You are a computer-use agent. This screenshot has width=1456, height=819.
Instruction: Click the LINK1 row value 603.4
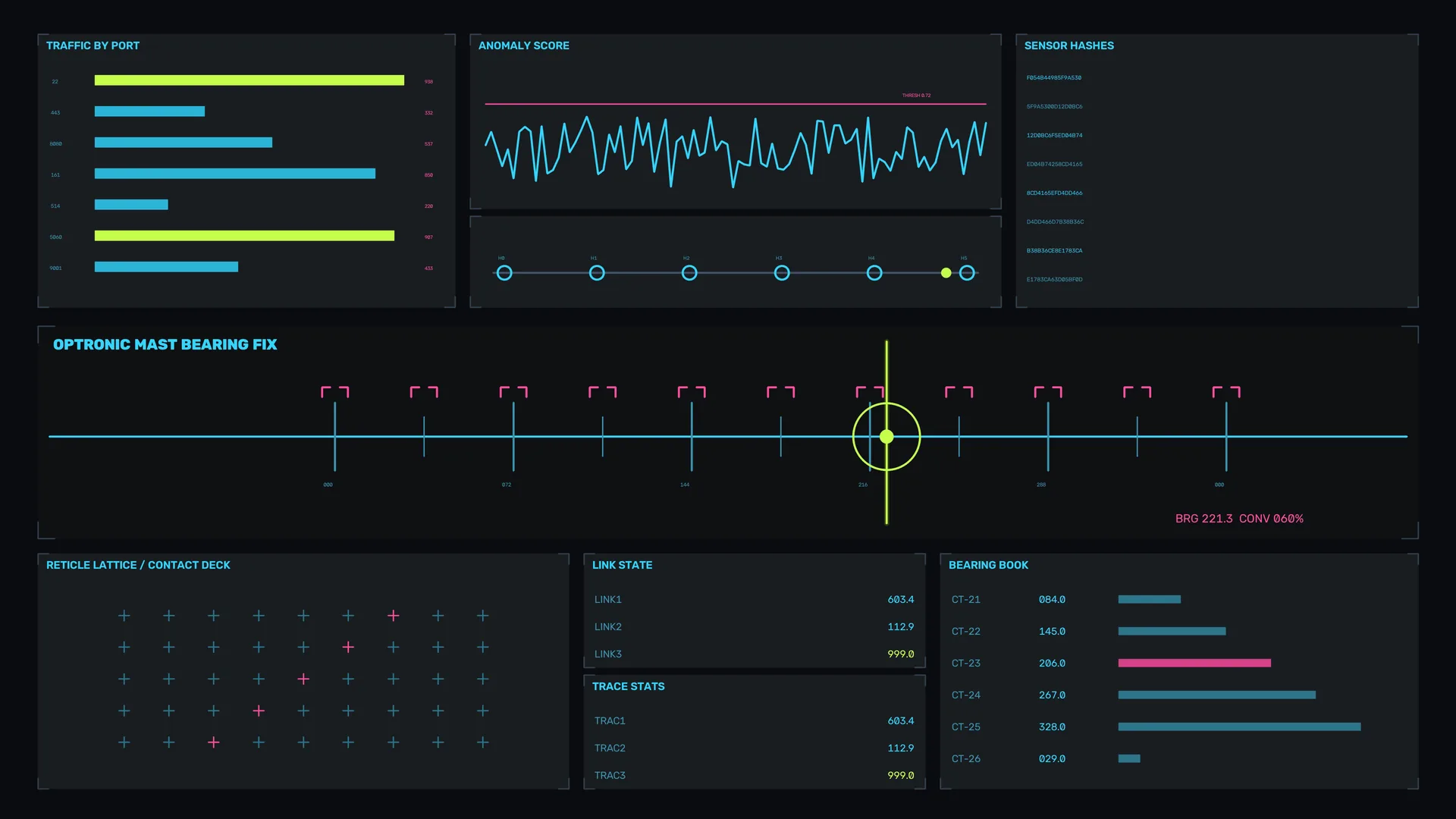tap(901, 599)
